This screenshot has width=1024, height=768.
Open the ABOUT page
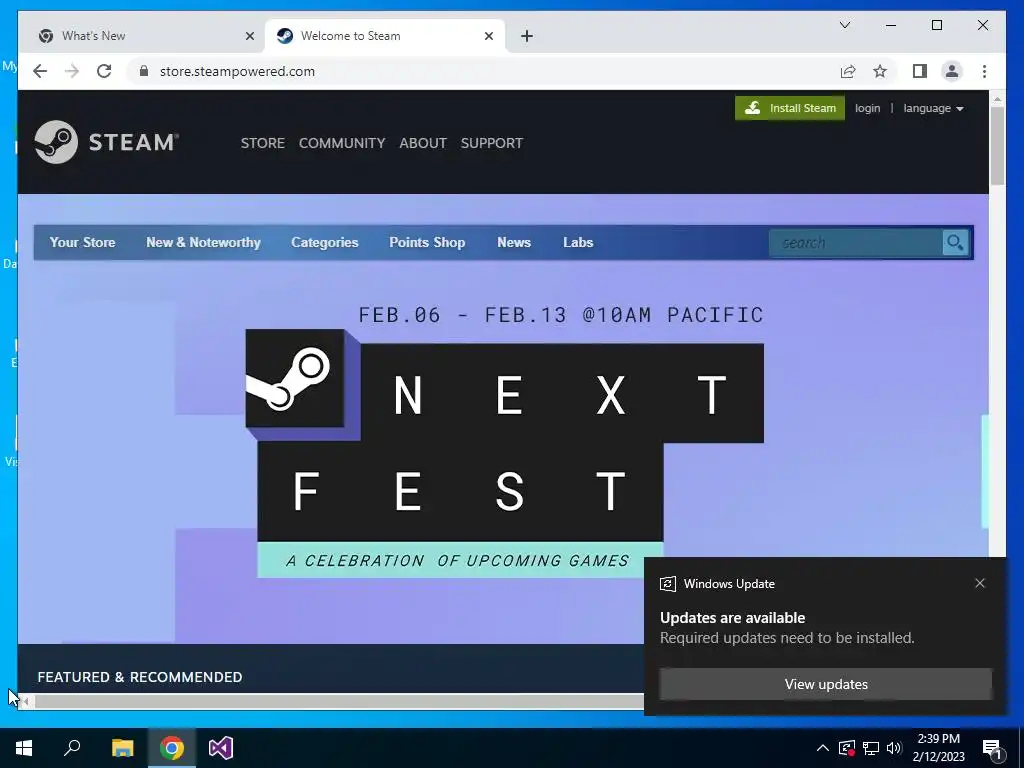point(423,143)
